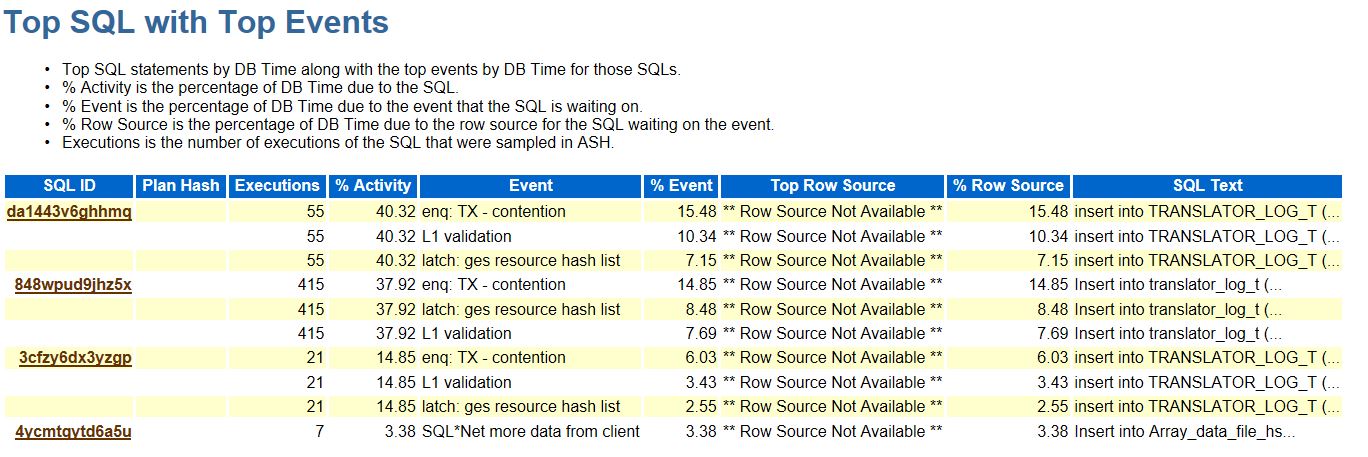1368x457 pixels.
Task: Click the 'Top SQL with Top Events' heading
Action: click(196, 23)
